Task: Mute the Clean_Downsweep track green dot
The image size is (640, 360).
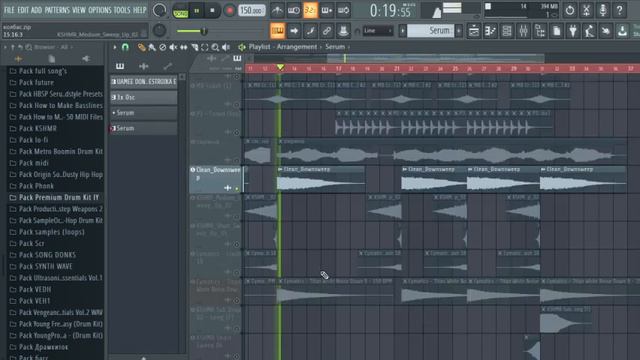Action: pos(236,189)
